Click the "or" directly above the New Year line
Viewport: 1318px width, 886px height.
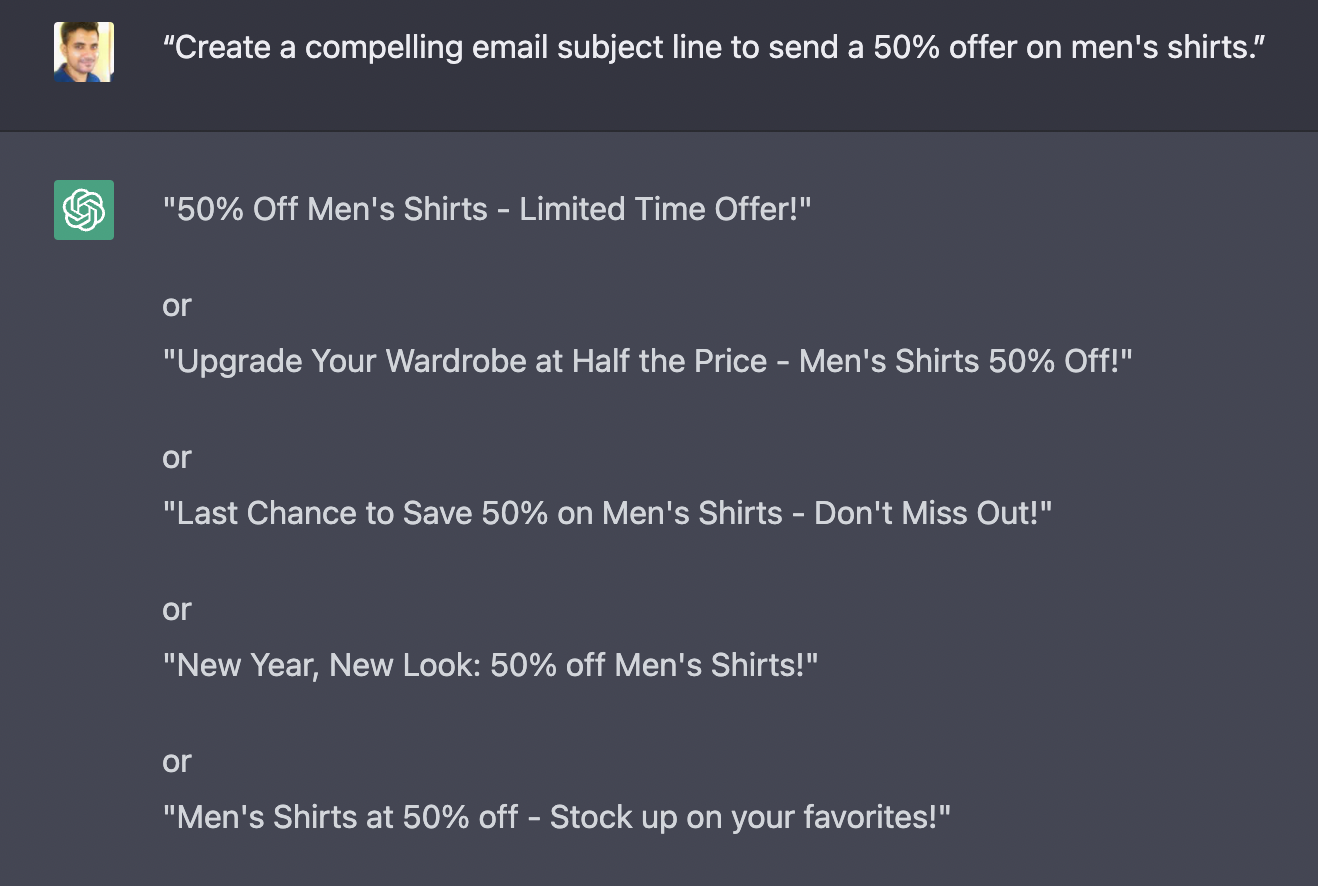176,609
